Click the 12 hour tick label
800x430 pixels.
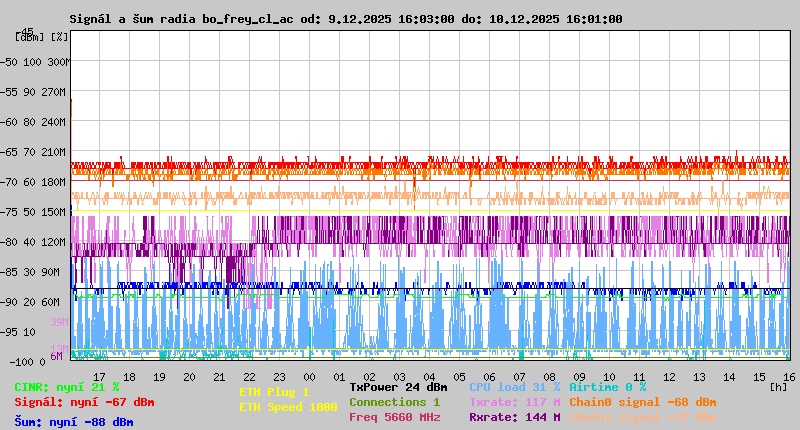pyautogui.click(x=669, y=377)
